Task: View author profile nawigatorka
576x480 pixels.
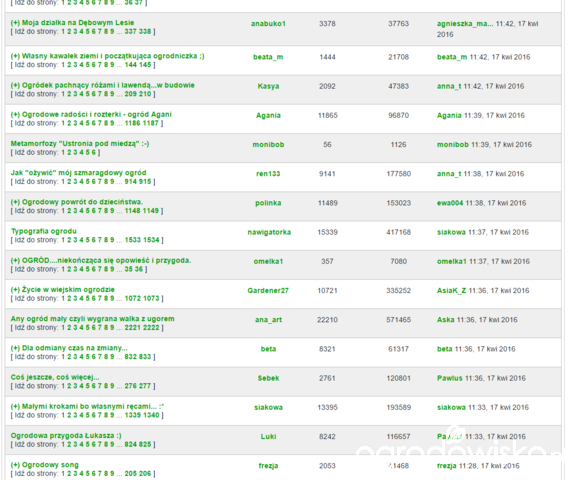Action: coord(269,232)
